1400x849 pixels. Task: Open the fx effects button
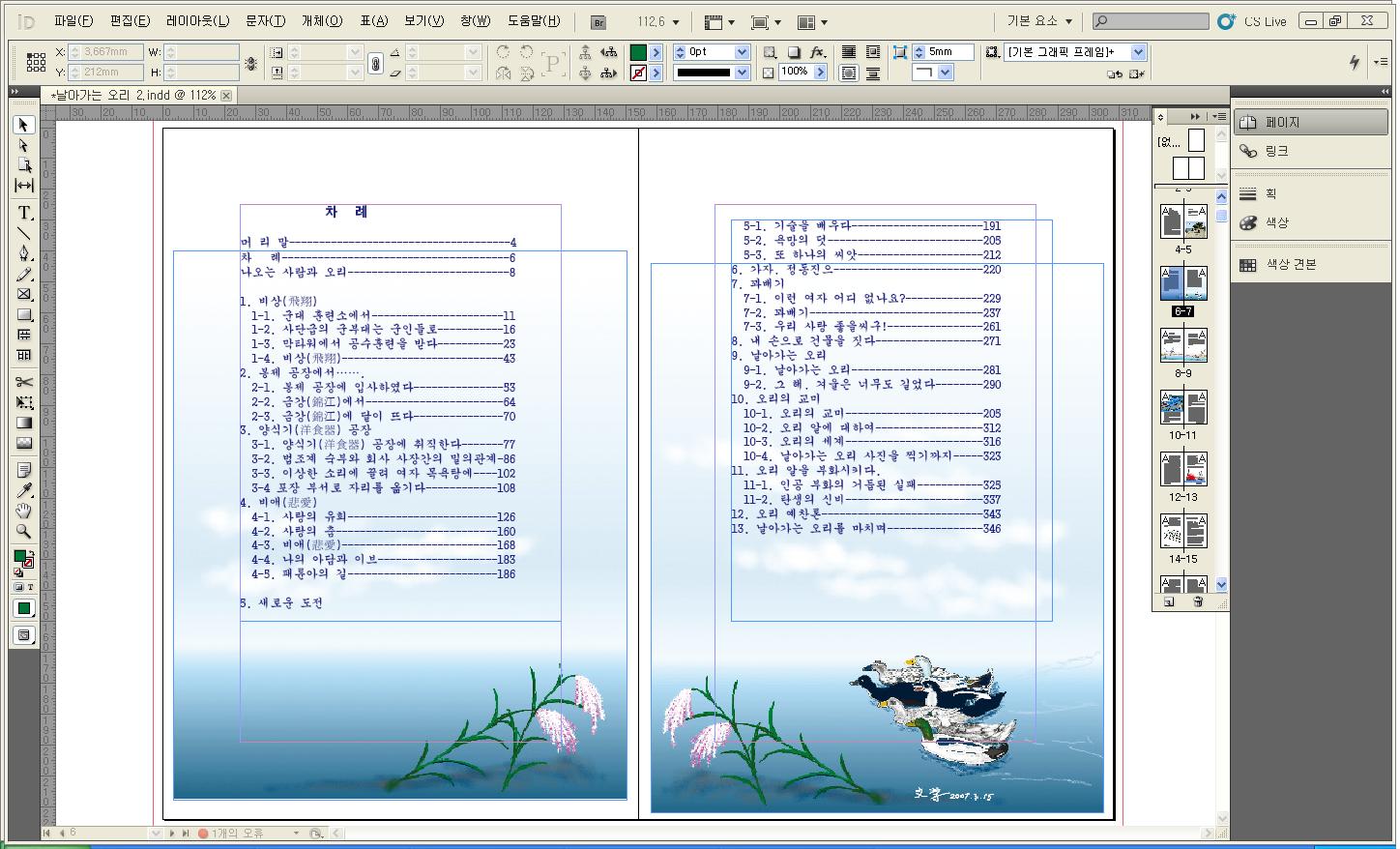coord(817,52)
